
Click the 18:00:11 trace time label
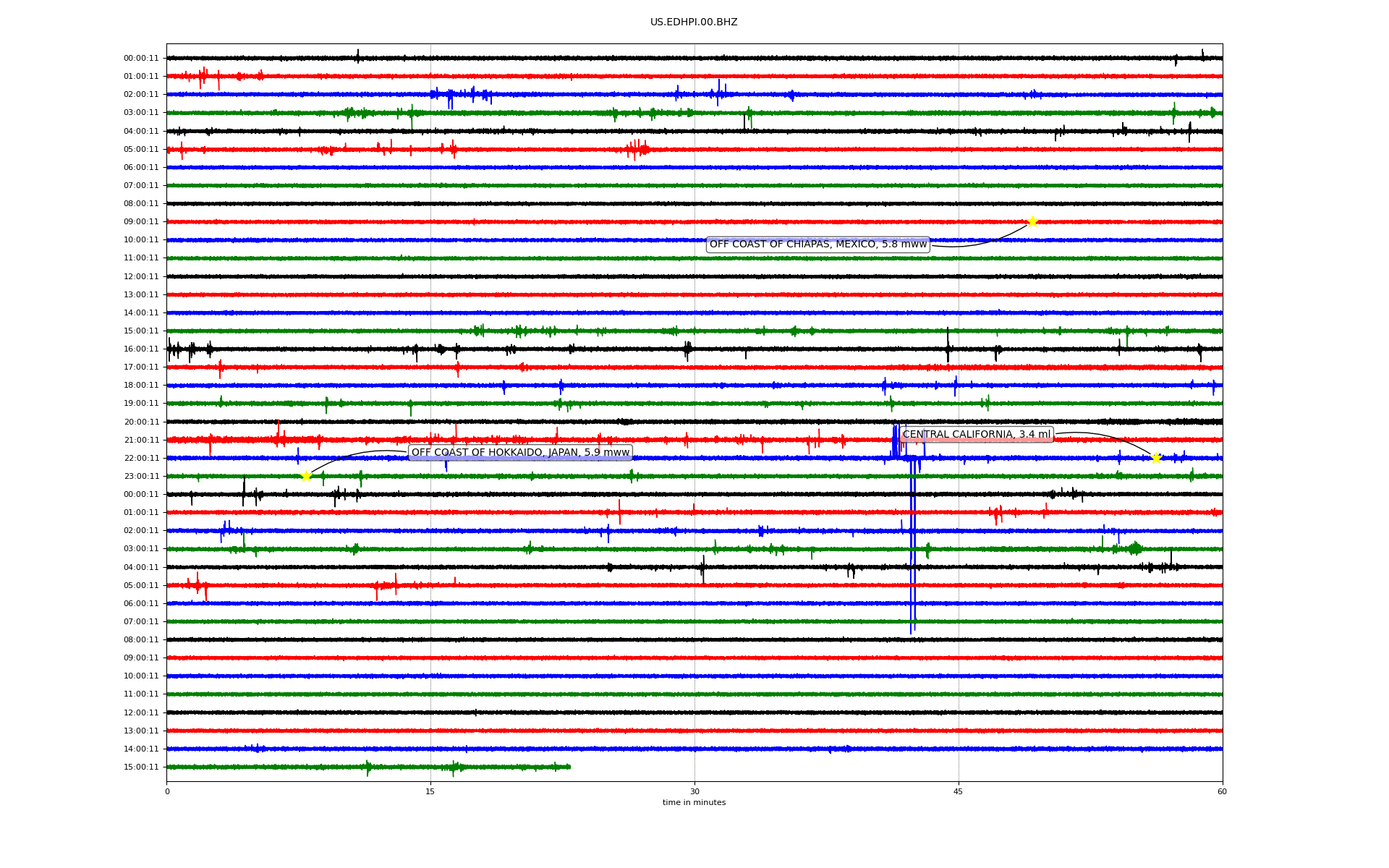(x=141, y=386)
